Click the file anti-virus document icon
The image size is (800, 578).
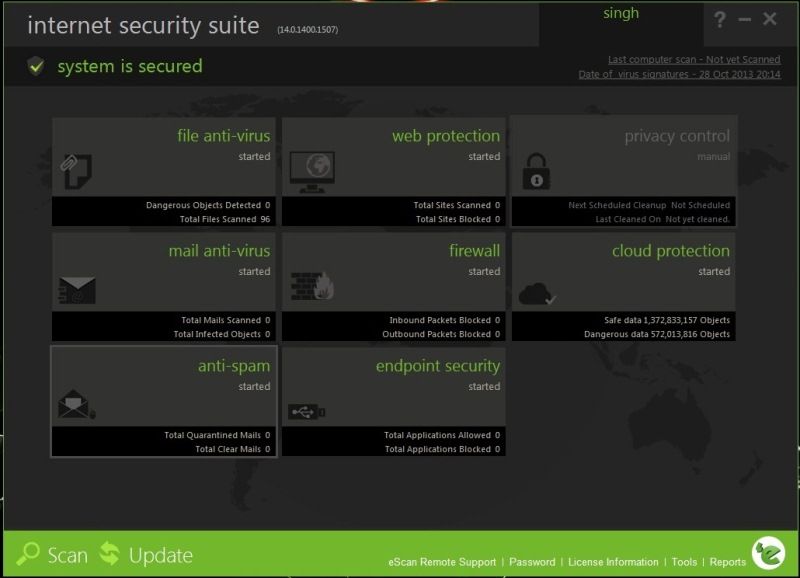(x=77, y=171)
